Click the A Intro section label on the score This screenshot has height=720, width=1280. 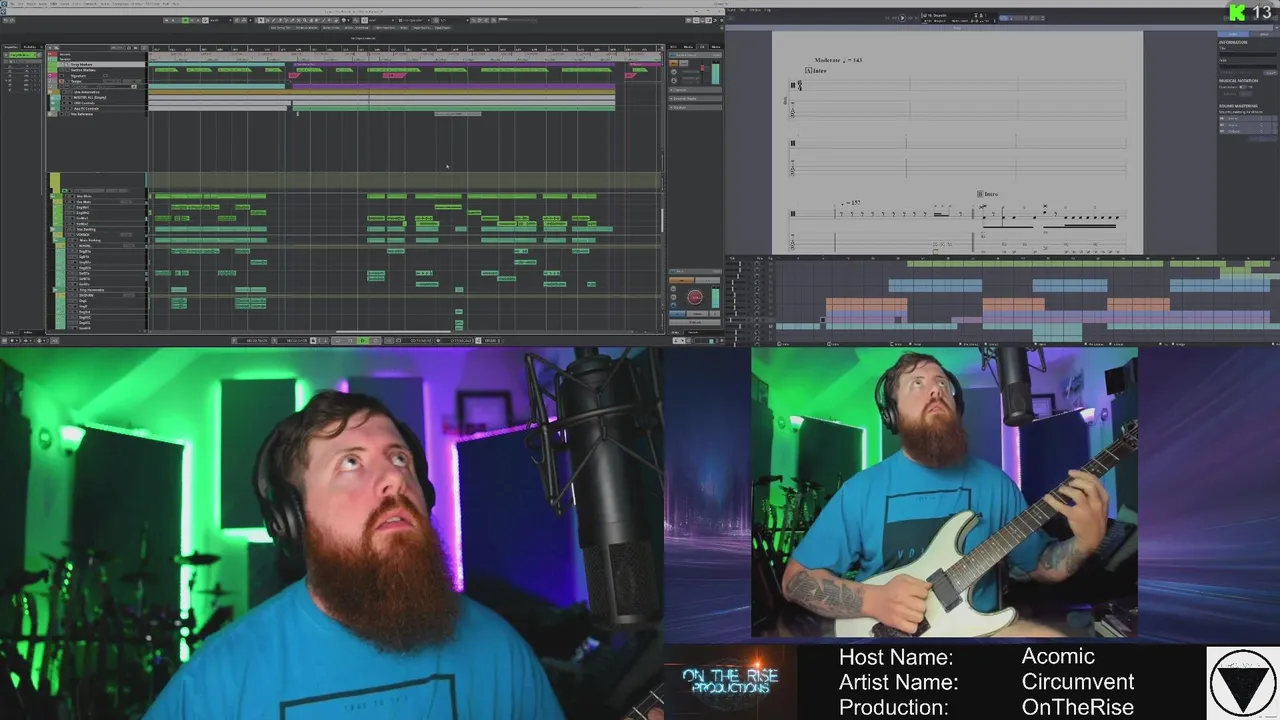pos(815,71)
